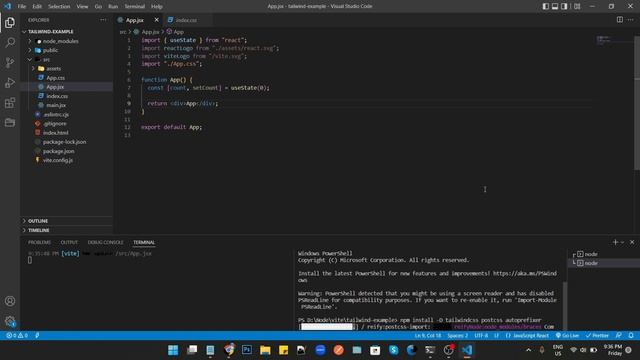Close the terminal panel
640x360 pixels.
coord(632,242)
